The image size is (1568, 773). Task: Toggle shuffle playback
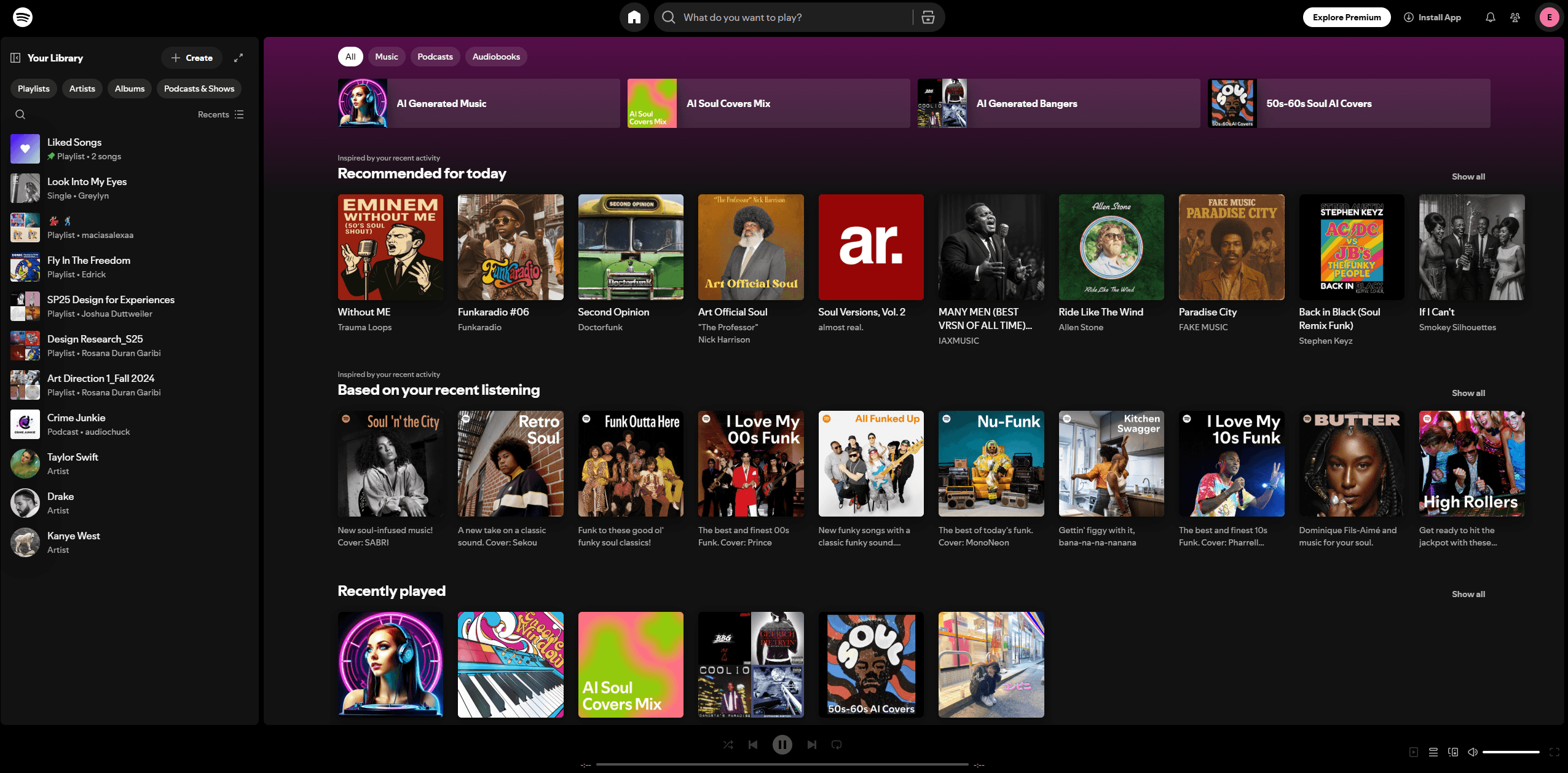tap(728, 745)
